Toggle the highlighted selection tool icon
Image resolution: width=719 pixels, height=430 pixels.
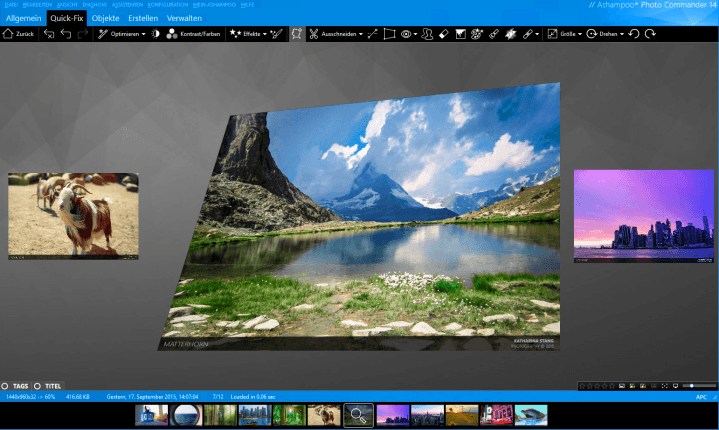click(x=297, y=34)
